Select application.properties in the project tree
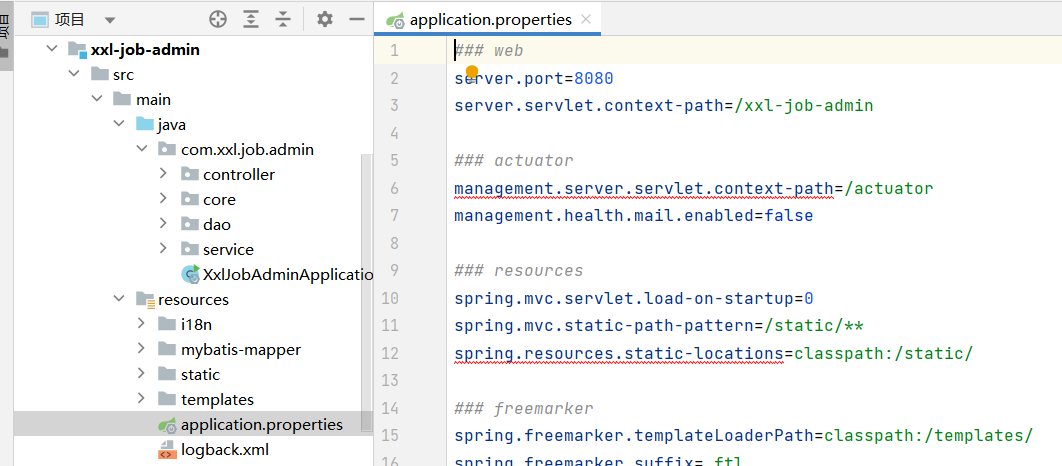 [x=261, y=425]
